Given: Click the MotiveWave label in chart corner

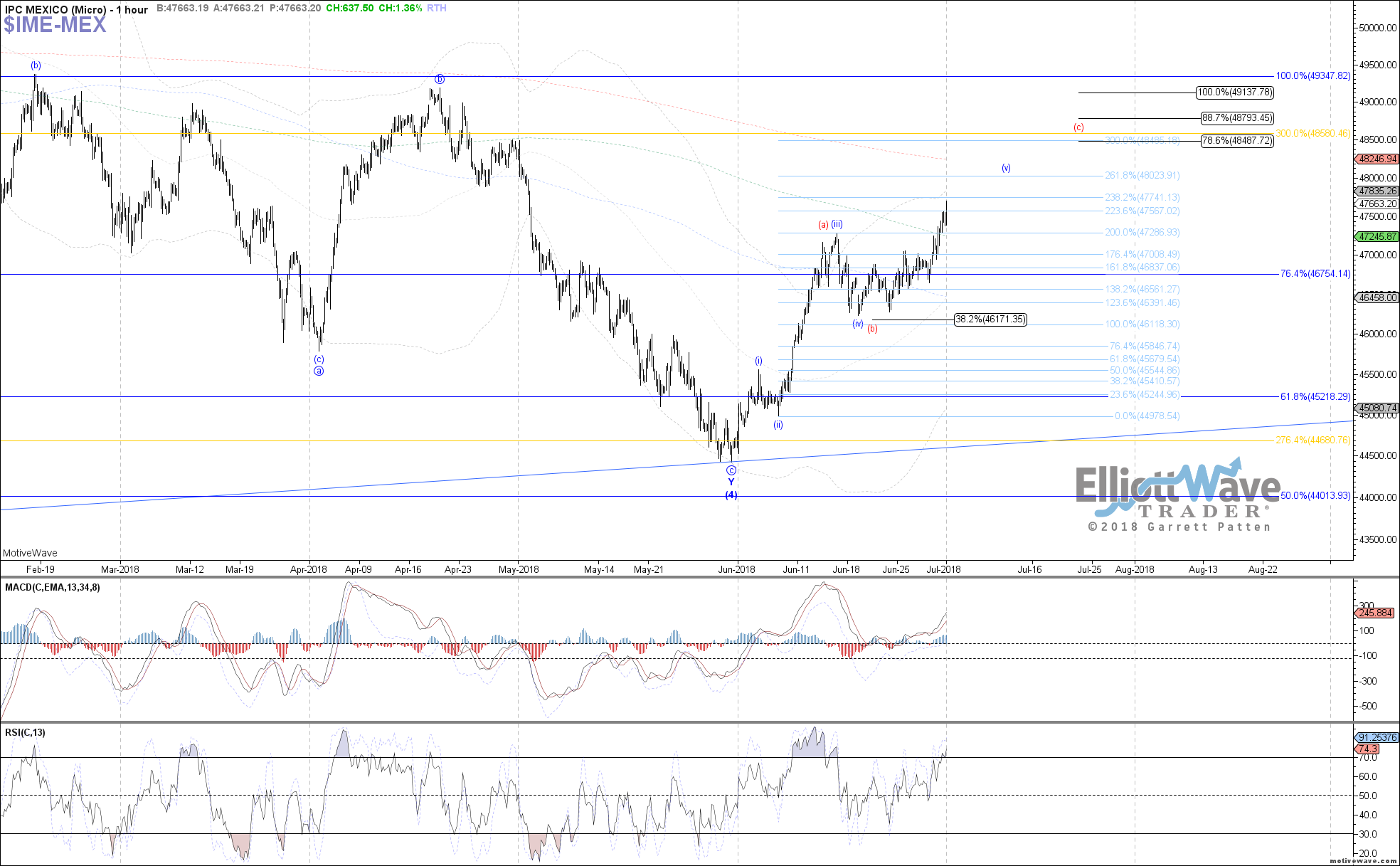Looking at the screenshot, I should click(x=30, y=553).
